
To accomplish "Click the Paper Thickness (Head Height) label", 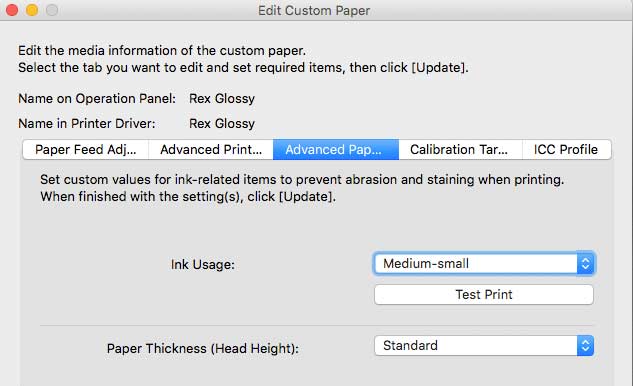I will point(203,348).
